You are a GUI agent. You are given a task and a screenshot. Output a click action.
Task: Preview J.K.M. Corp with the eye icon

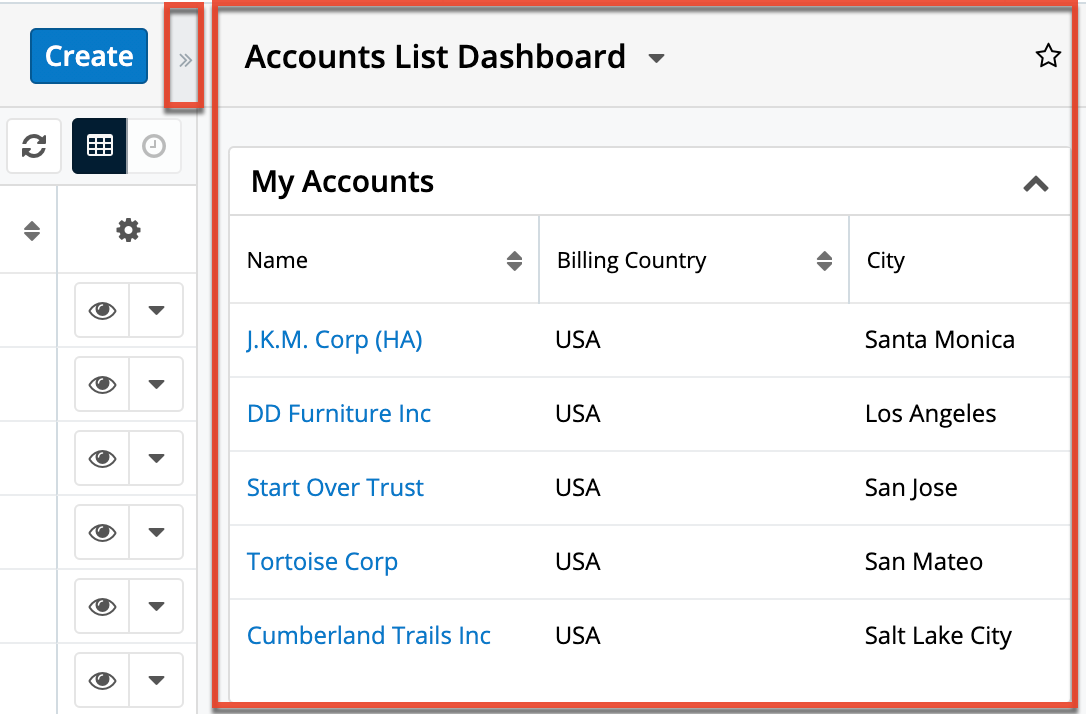click(x=101, y=310)
